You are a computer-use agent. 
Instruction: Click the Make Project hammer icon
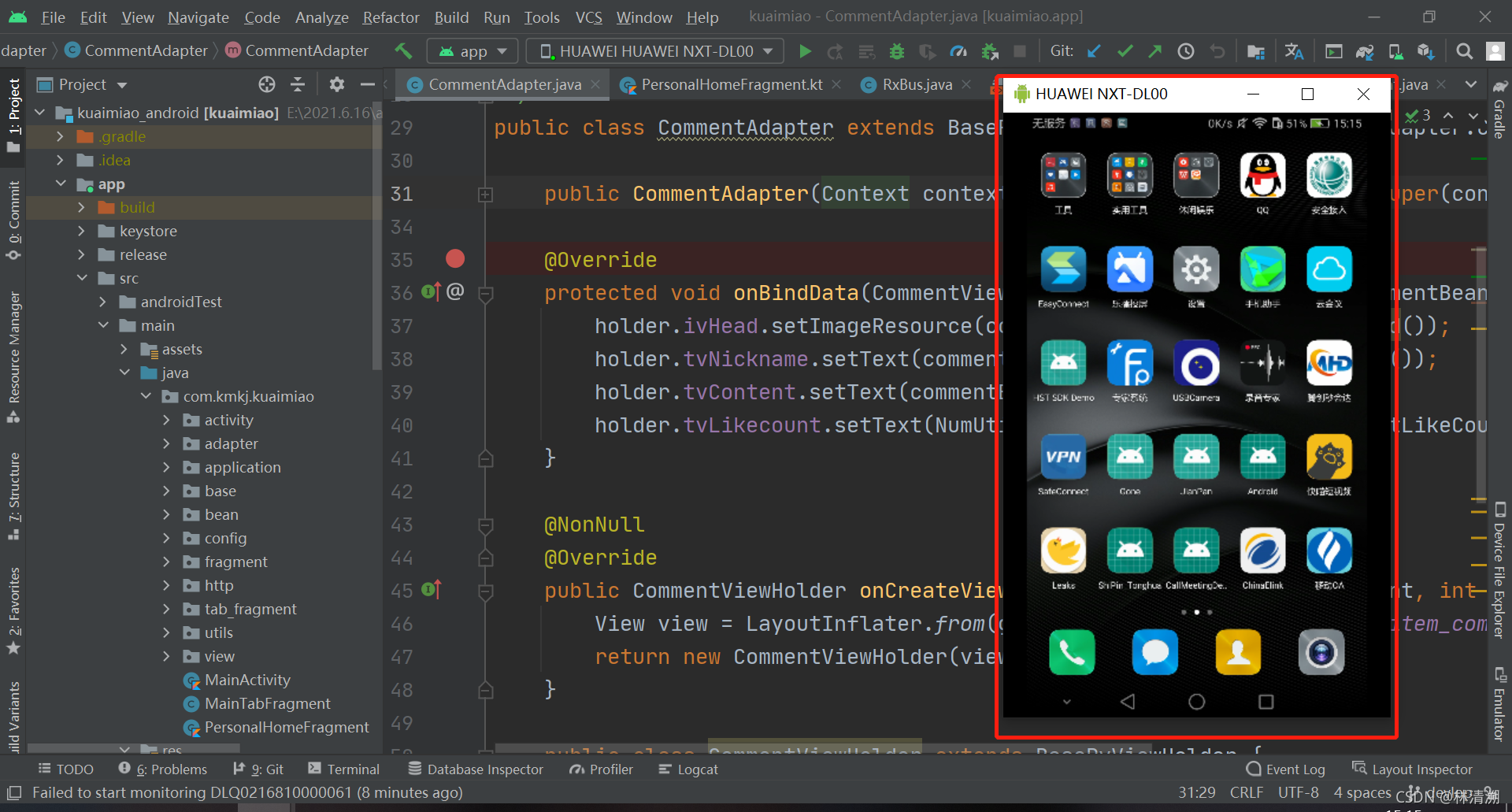(x=403, y=51)
